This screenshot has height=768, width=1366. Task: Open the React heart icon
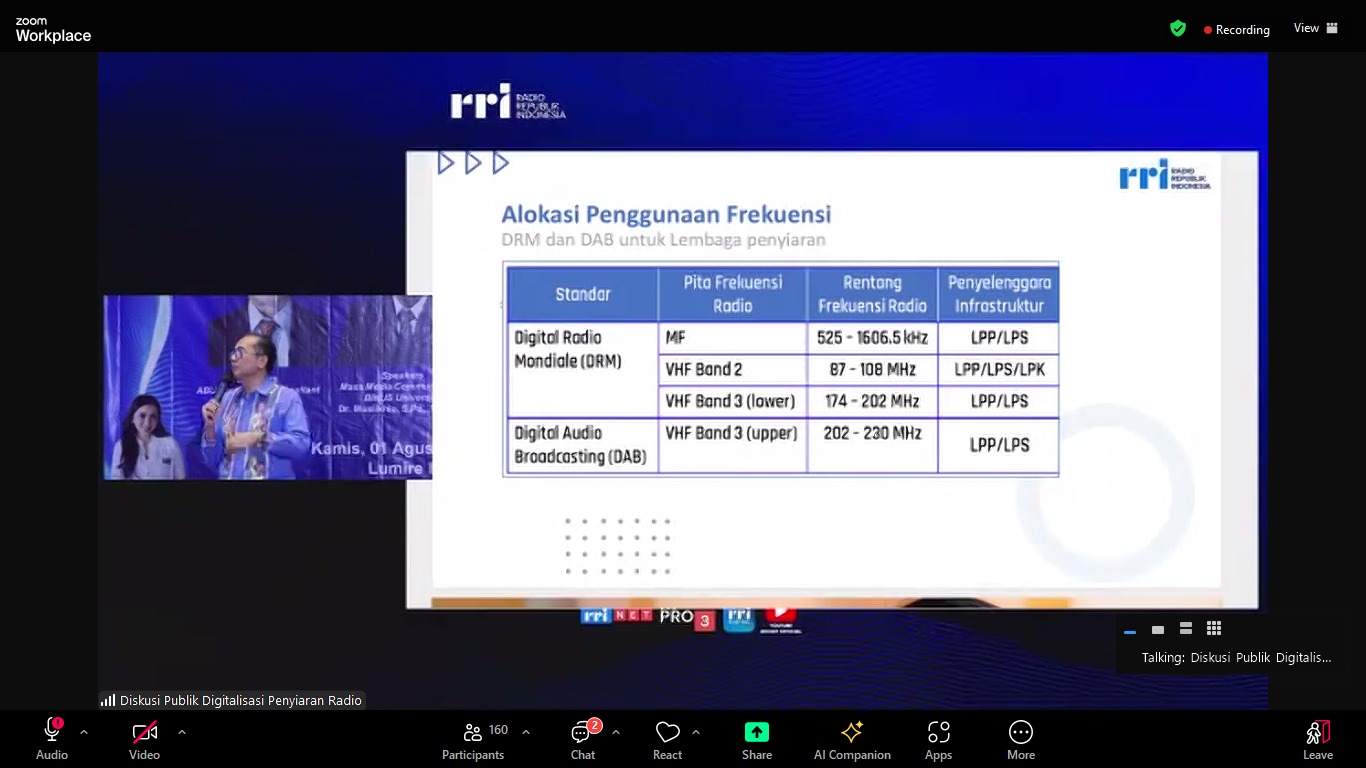click(667, 739)
